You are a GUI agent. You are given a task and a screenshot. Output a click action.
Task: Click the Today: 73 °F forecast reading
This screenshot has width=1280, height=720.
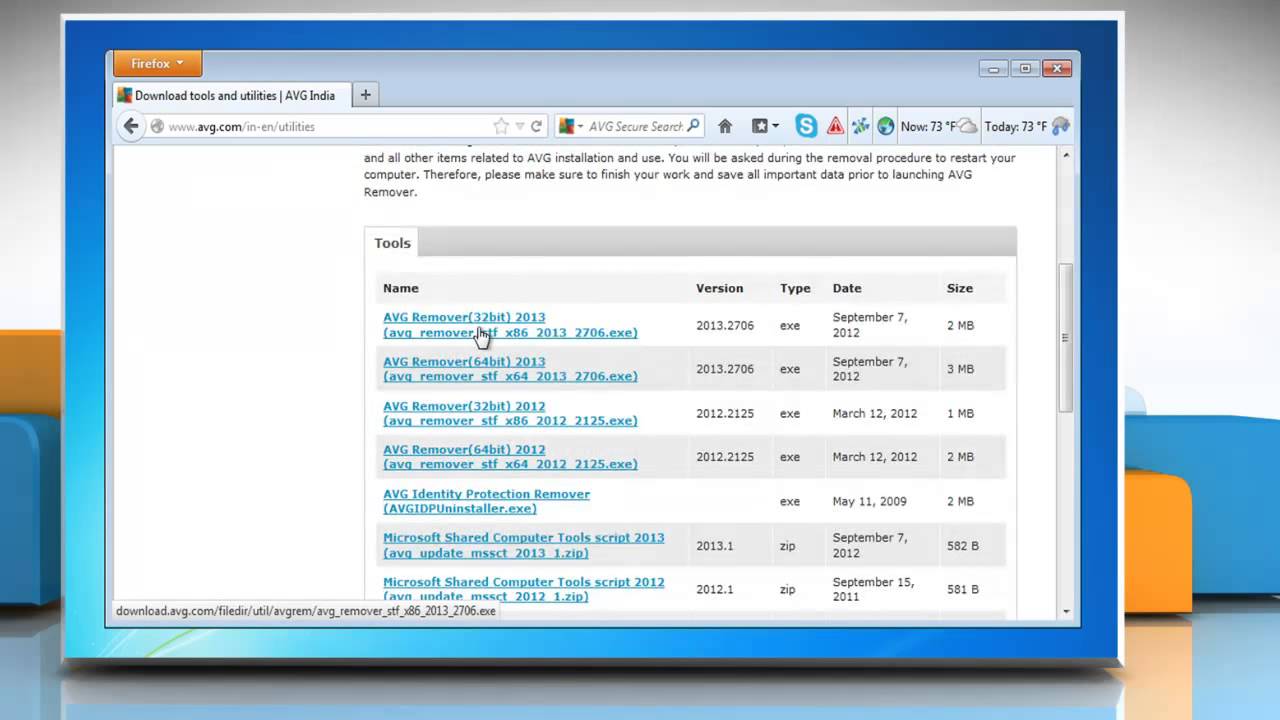click(x=1016, y=127)
